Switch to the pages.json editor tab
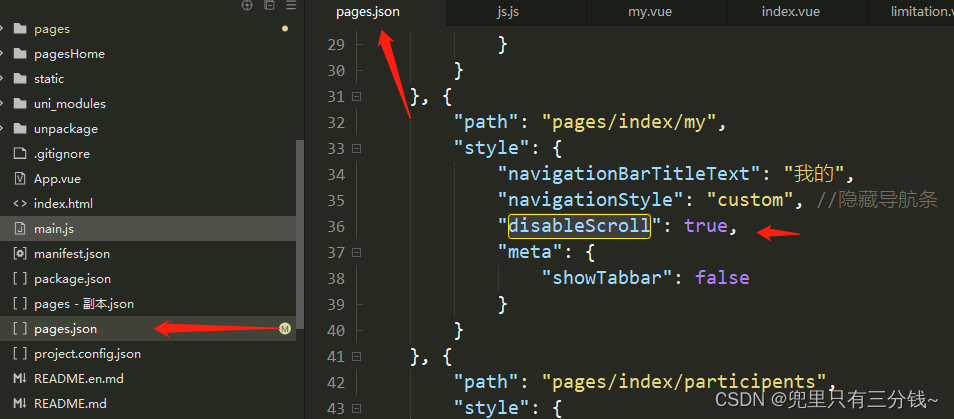The width and height of the screenshot is (954, 419). pos(376,12)
